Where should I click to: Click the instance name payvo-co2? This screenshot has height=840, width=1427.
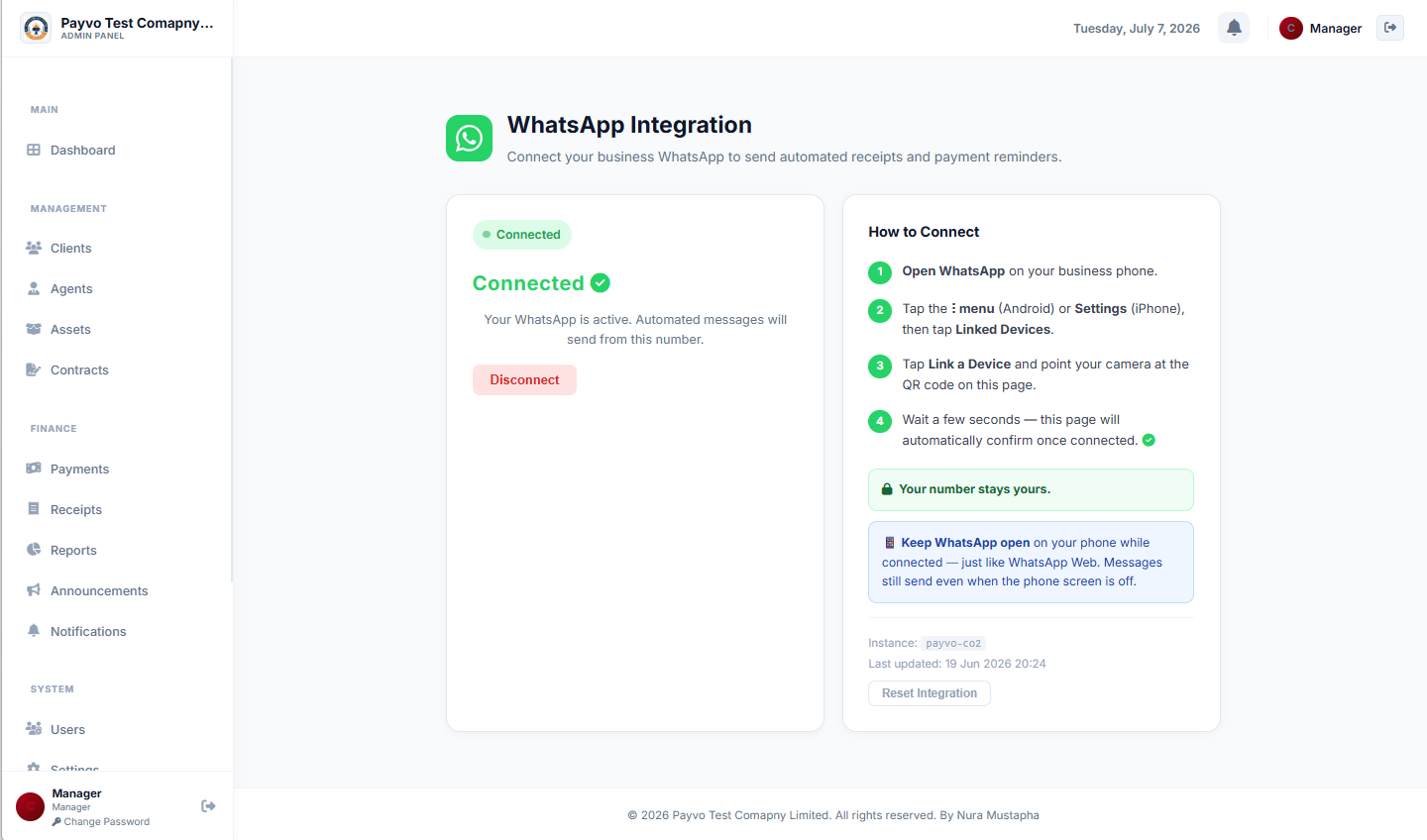953,643
